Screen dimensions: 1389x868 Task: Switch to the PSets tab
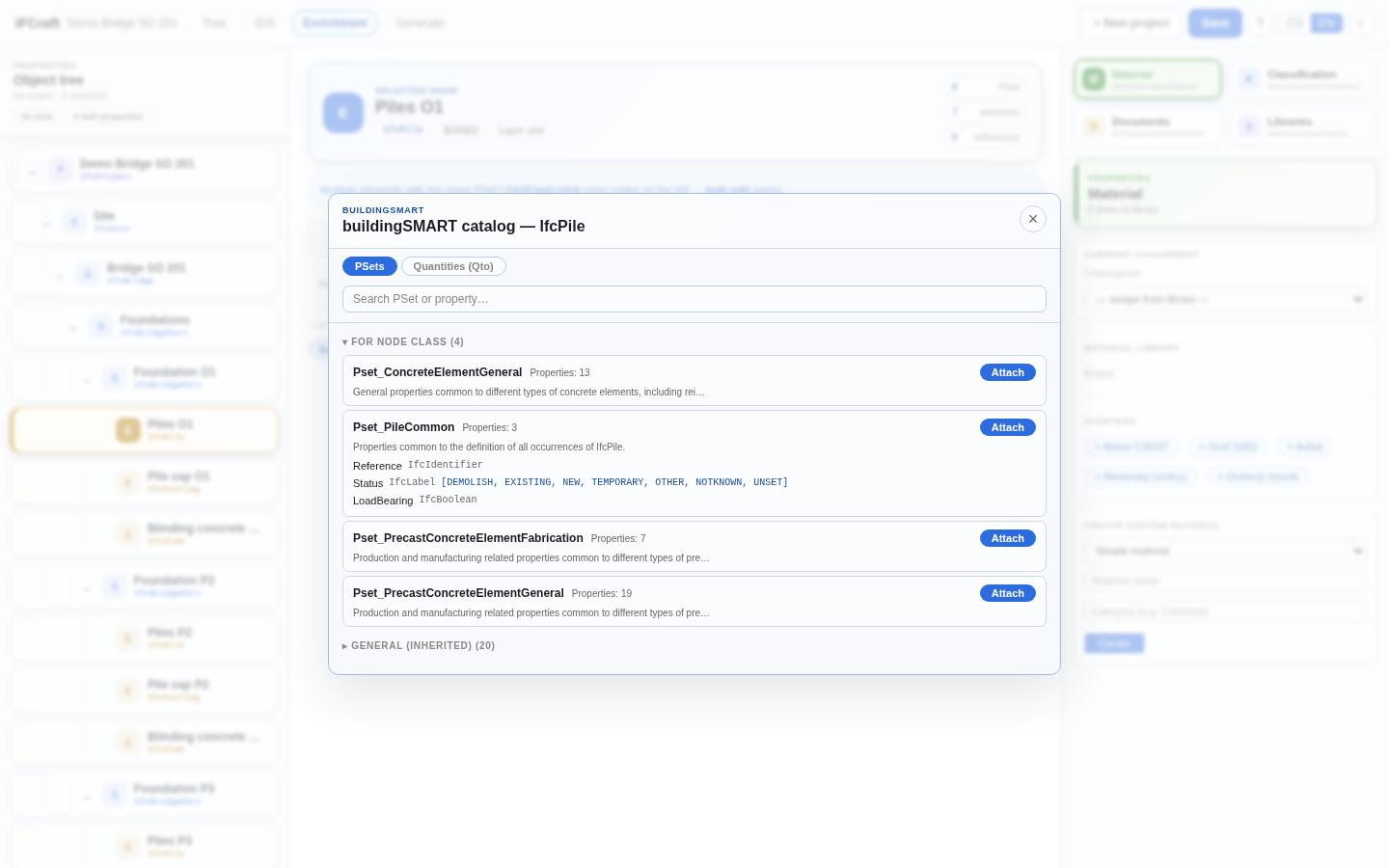click(x=369, y=266)
